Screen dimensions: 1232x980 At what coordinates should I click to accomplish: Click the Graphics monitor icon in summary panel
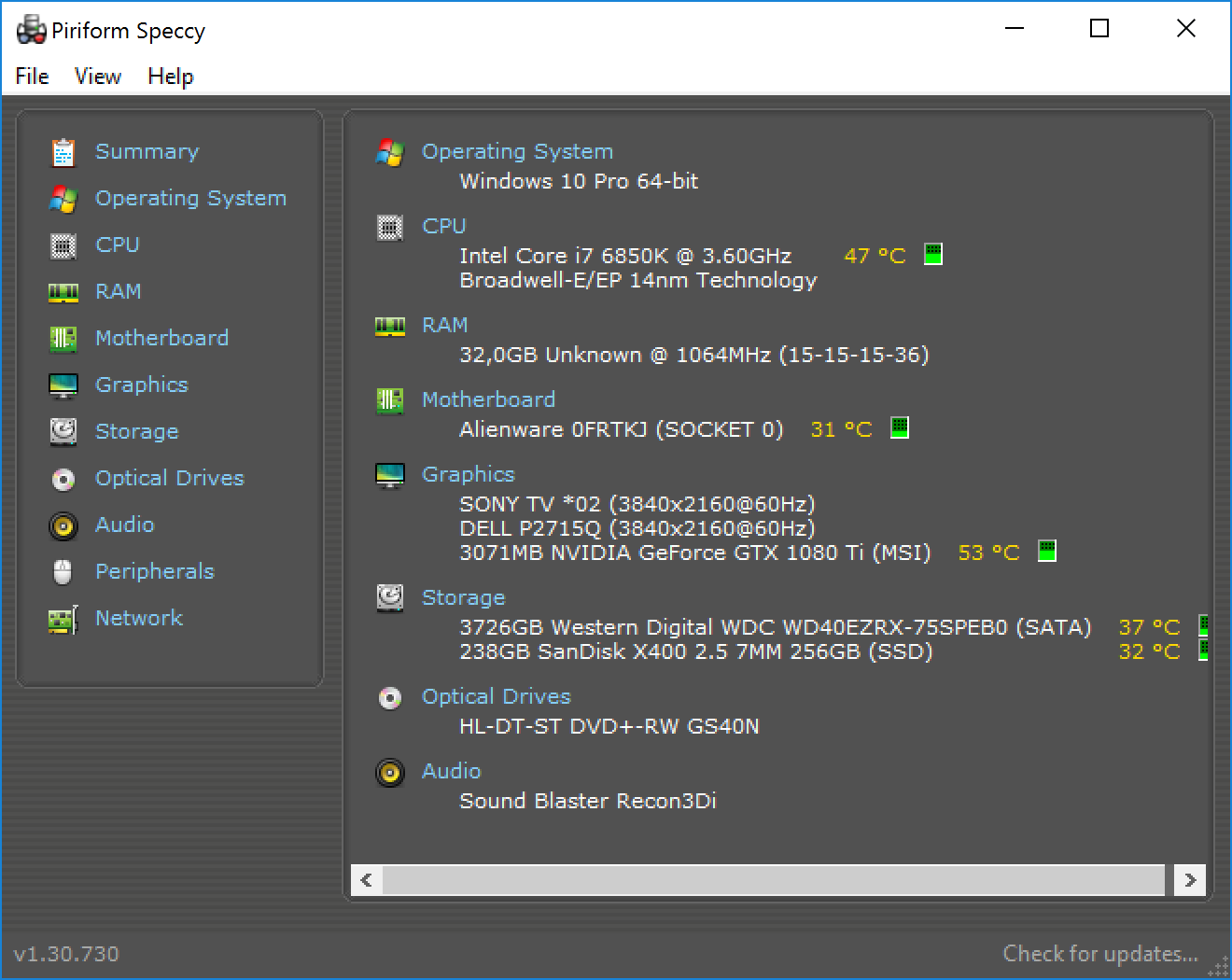coord(389,475)
